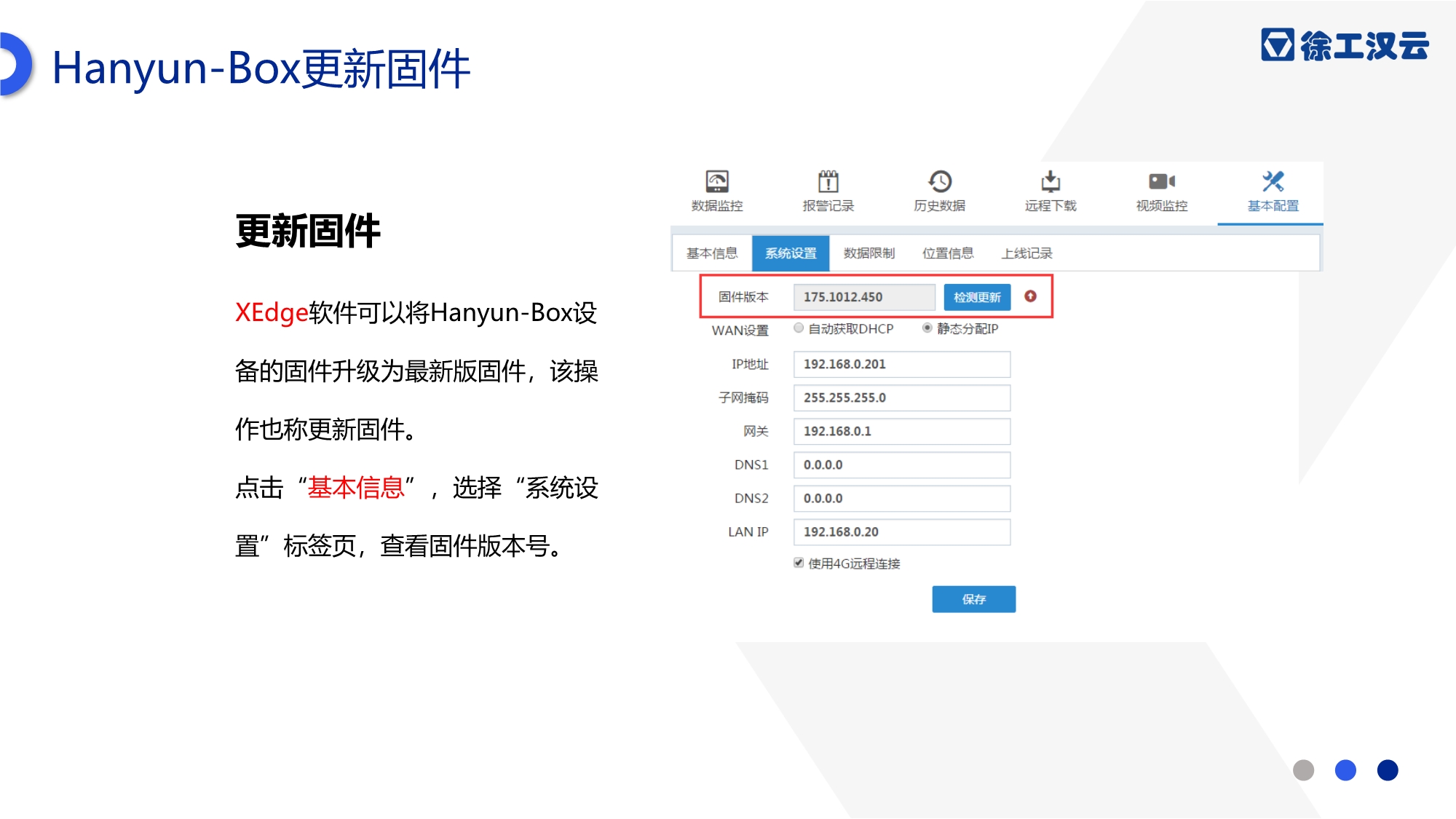Image resolution: width=1456 pixels, height=819 pixels.
Task: Click the Hanyun-Box更新固件 slide title
Action: click(x=261, y=69)
